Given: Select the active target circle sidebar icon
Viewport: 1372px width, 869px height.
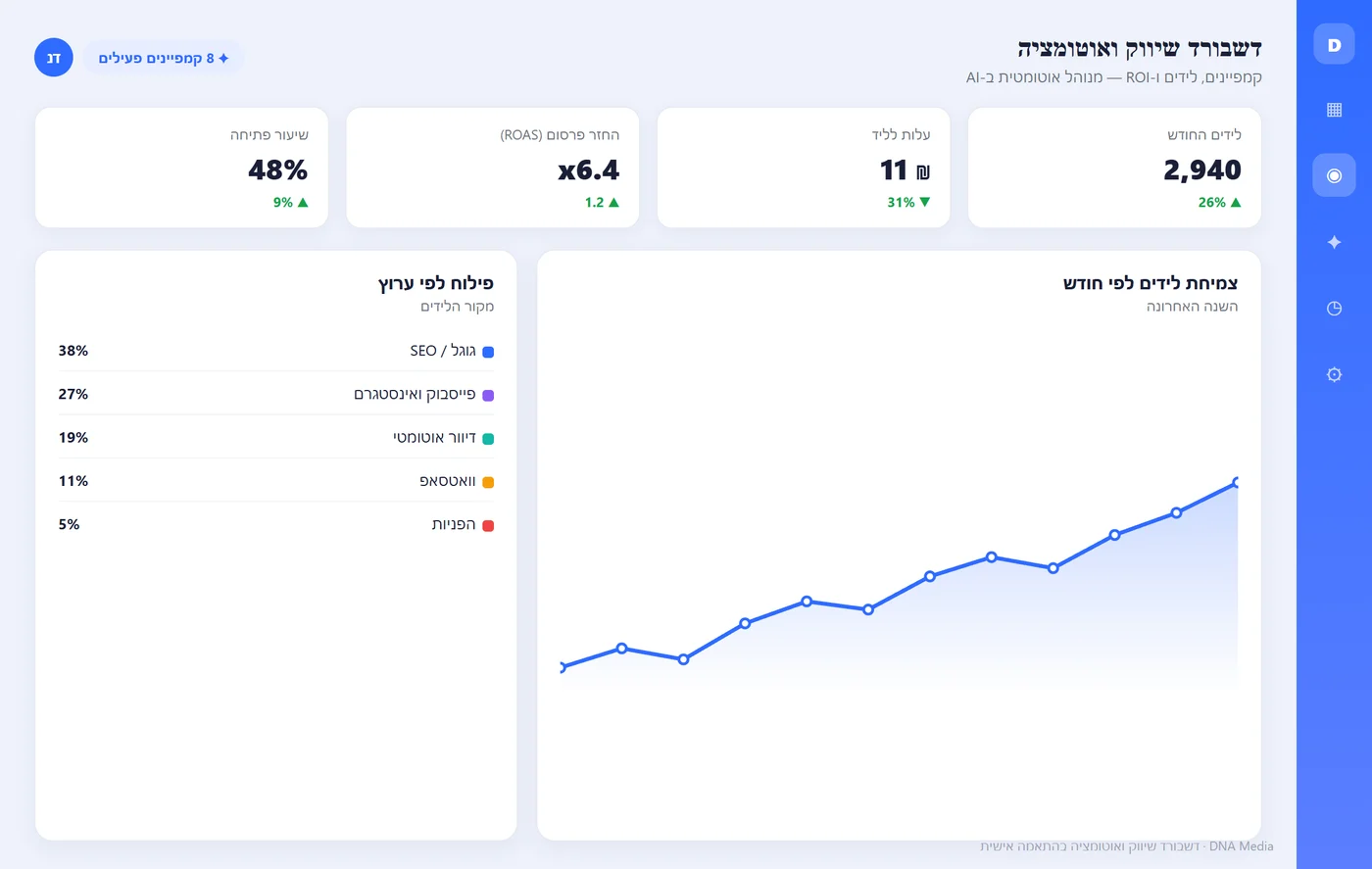Looking at the screenshot, I should pyautogui.click(x=1334, y=175).
